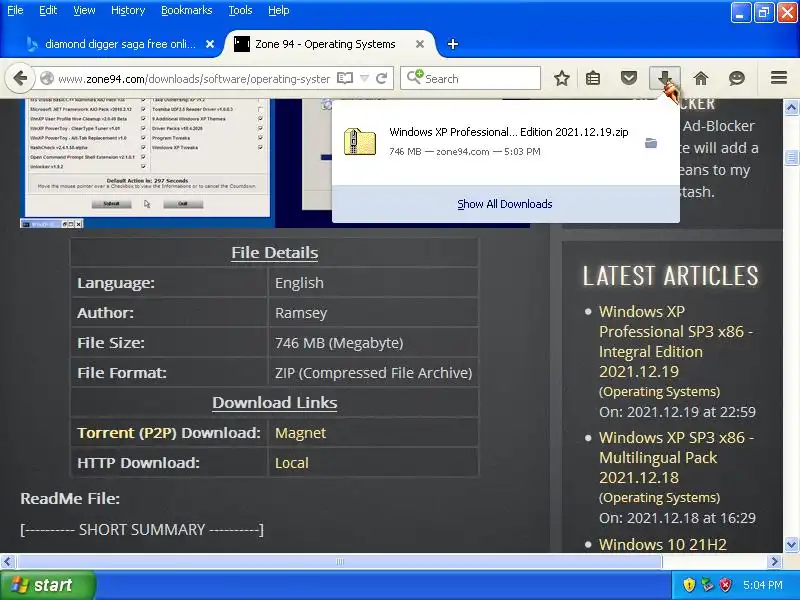Open the File menu
800x600 pixels.
point(15,10)
